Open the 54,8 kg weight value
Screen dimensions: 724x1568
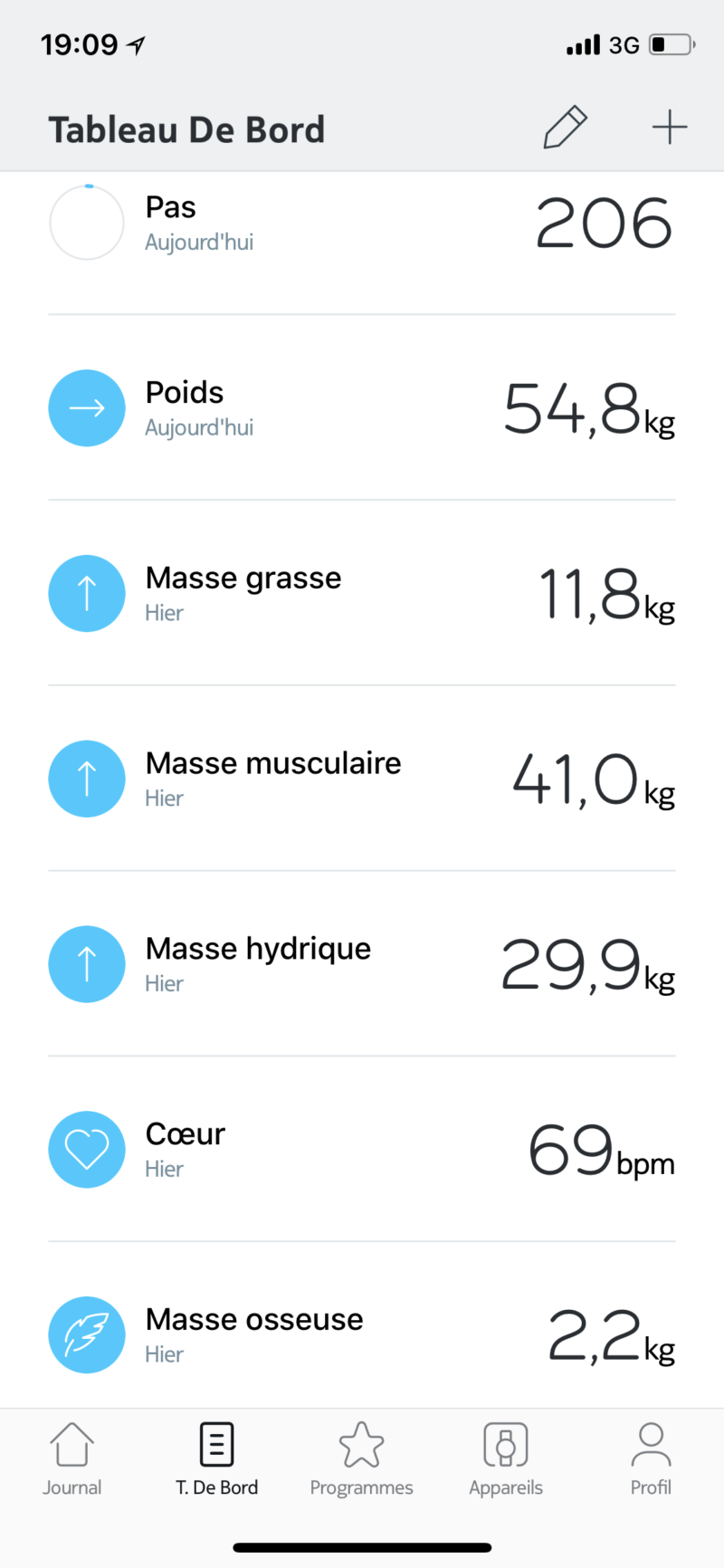coord(588,409)
